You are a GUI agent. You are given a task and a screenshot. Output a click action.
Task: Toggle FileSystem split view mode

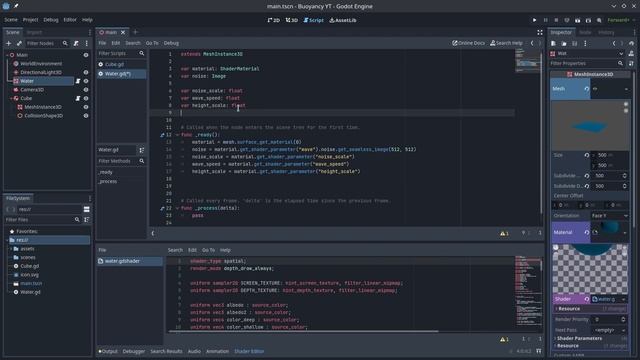click(x=87, y=209)
